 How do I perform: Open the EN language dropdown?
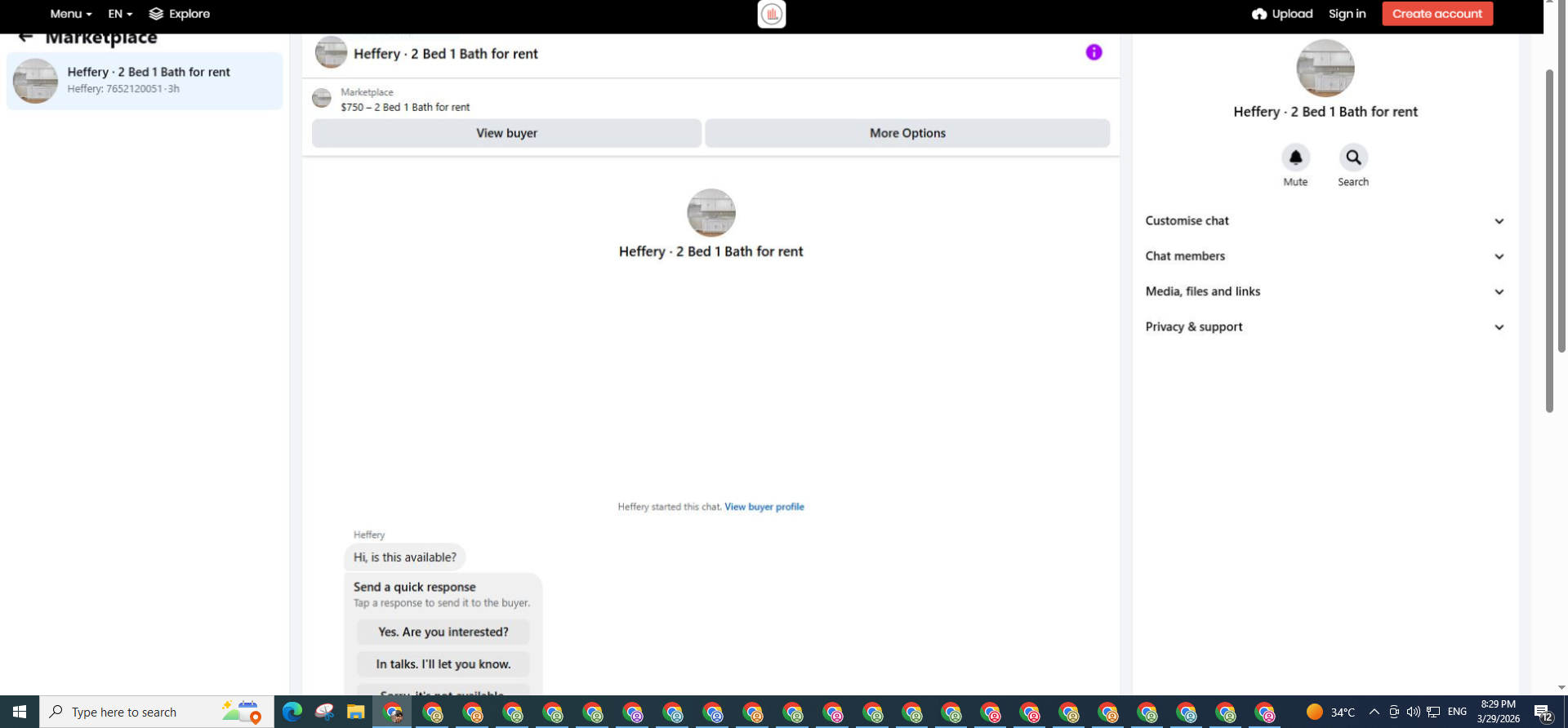point(120,14)
